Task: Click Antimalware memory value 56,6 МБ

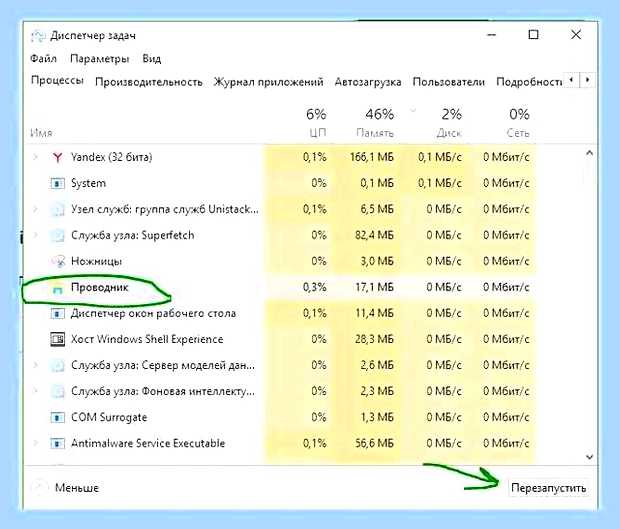Action: 374,444
